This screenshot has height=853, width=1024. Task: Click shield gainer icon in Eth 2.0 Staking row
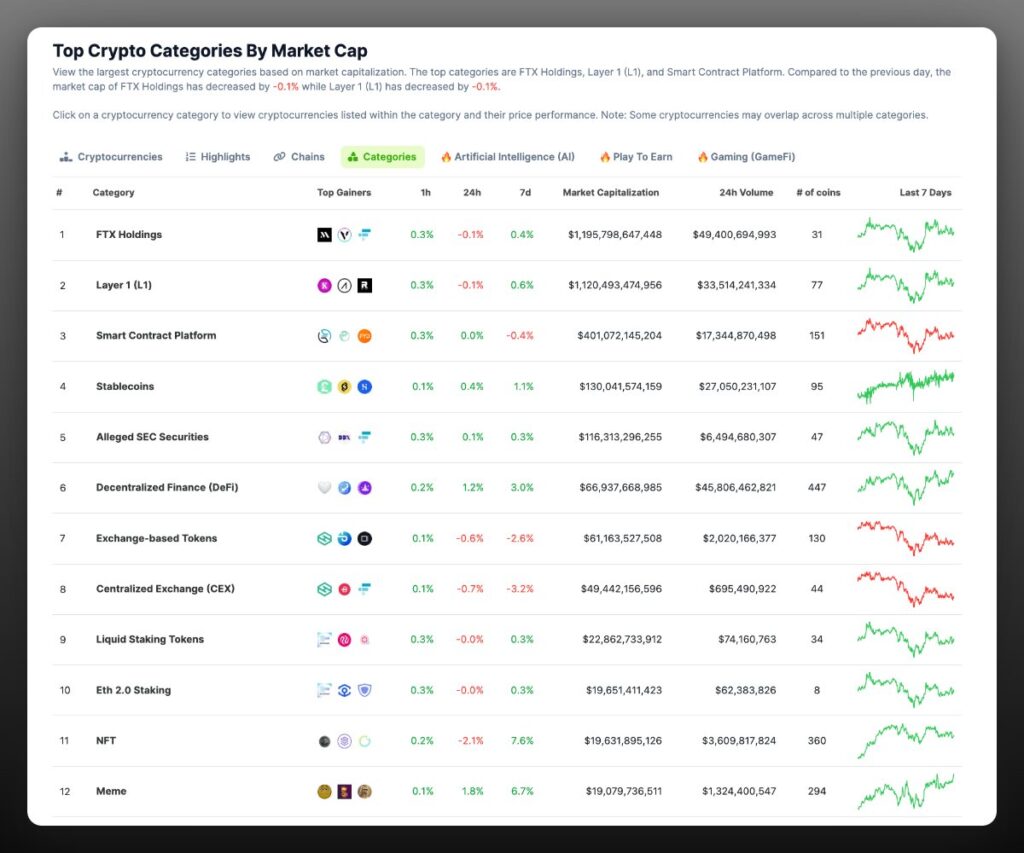pos(365,690)
